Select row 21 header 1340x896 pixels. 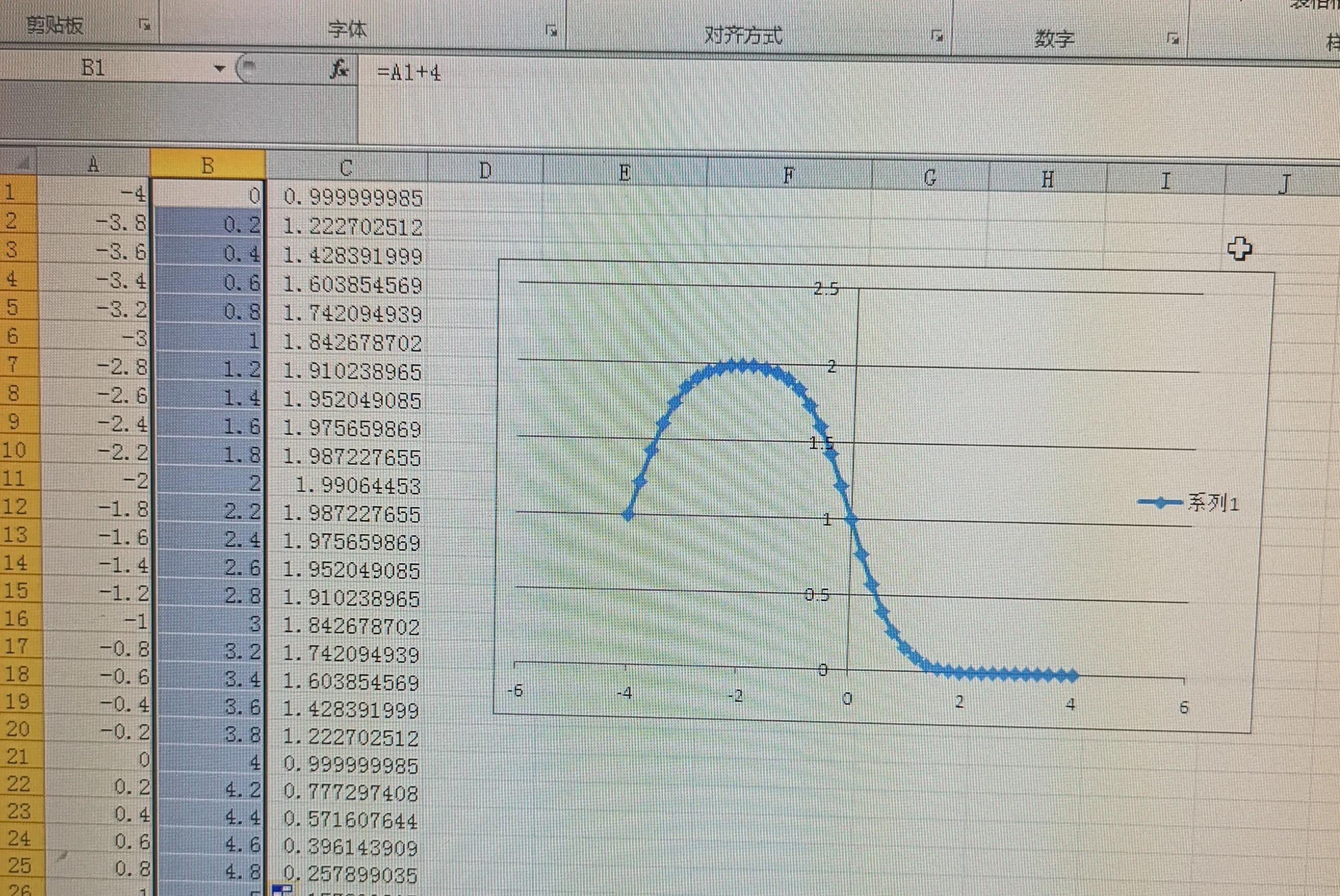coord(22,757)
